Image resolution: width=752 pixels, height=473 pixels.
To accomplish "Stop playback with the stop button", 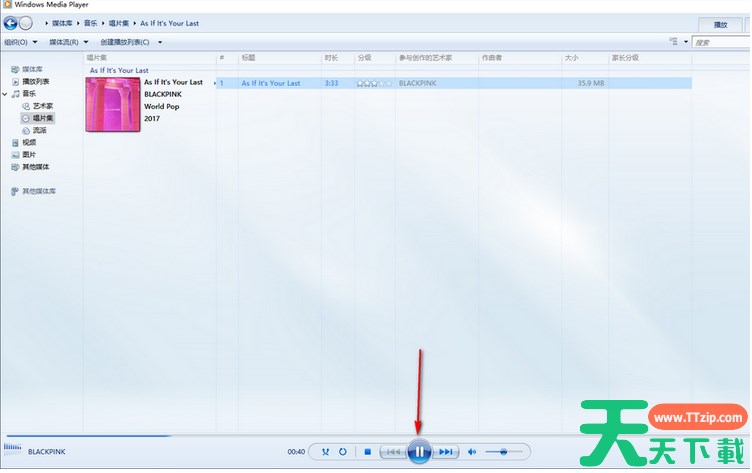I will [x=368, y=452].
